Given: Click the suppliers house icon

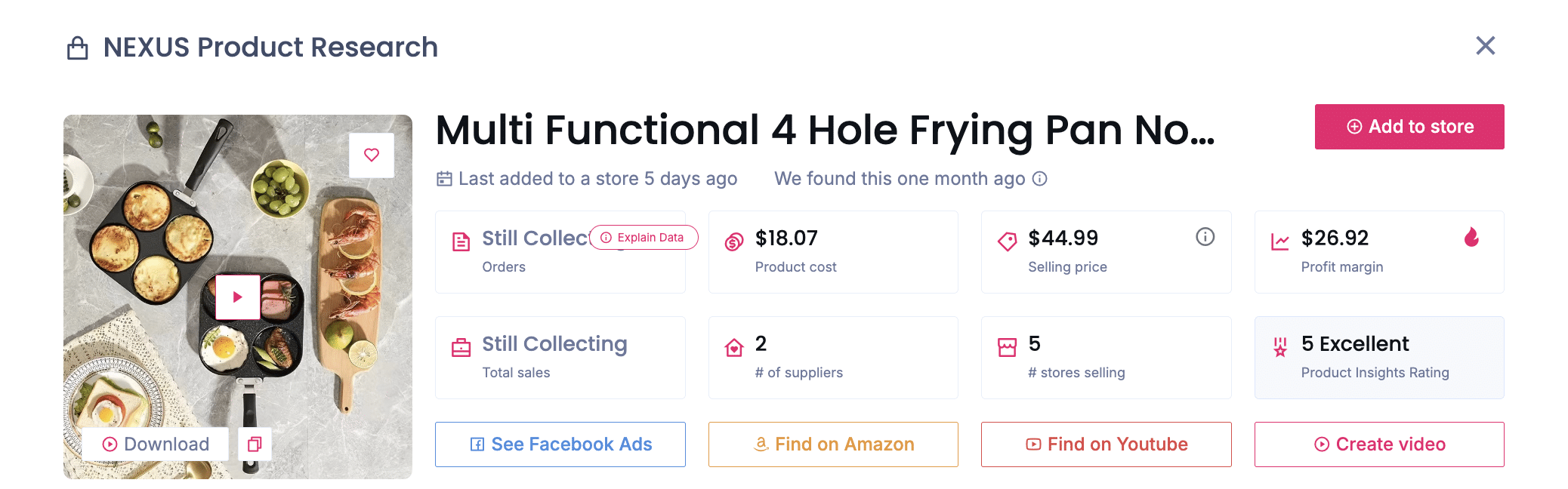Looking at the screenshot, I should pos(732,345).
